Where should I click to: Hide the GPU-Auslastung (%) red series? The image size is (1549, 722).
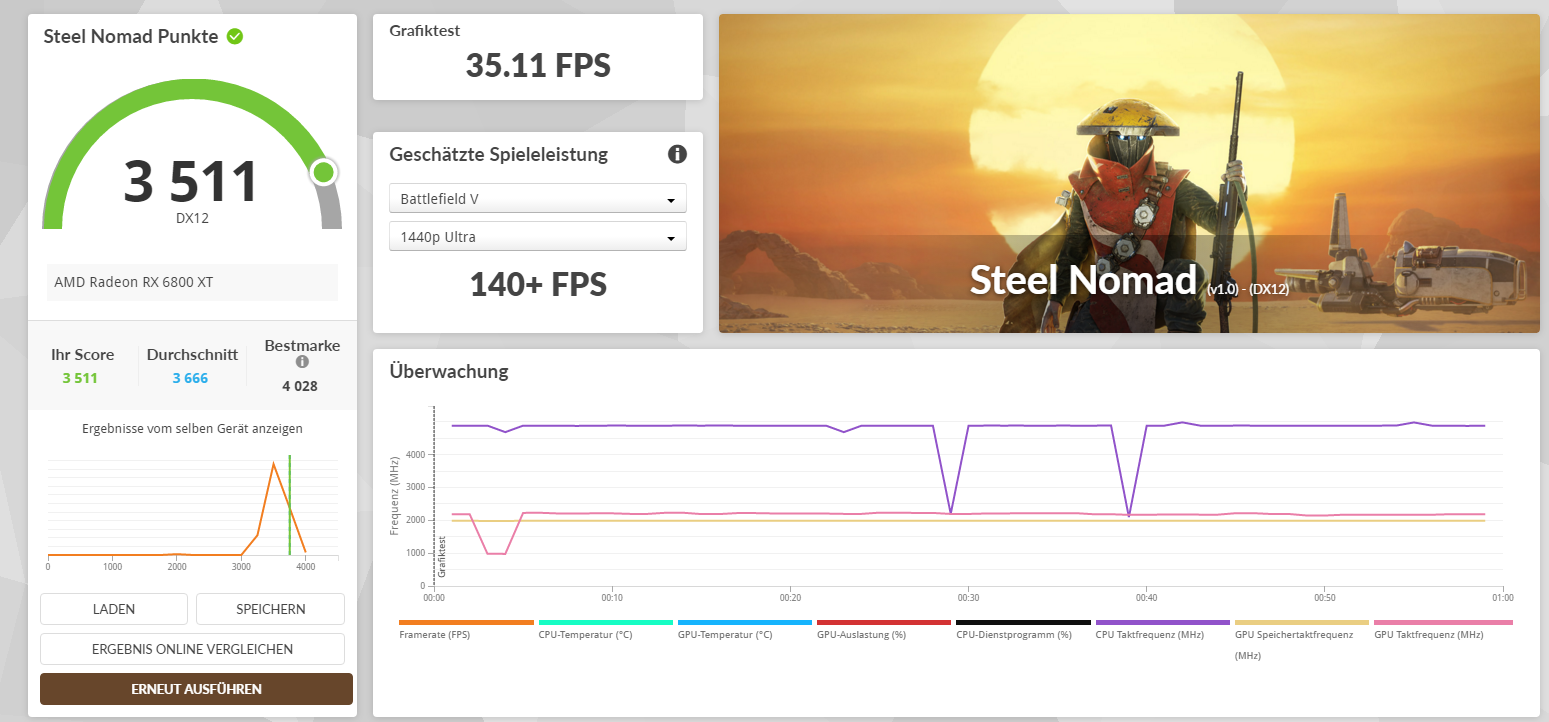coord(883,628)
